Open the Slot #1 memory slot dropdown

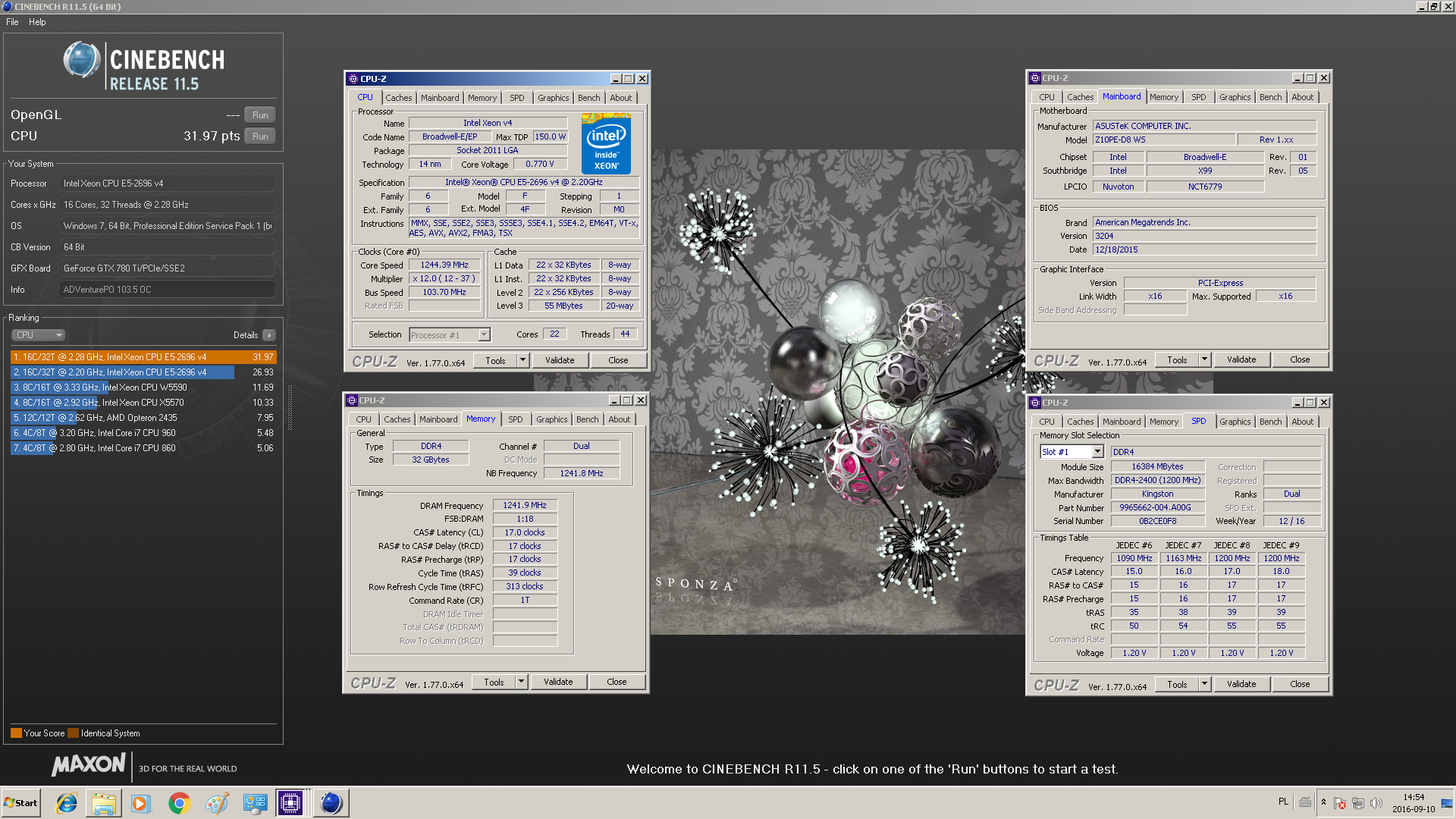click(1072, 452)
